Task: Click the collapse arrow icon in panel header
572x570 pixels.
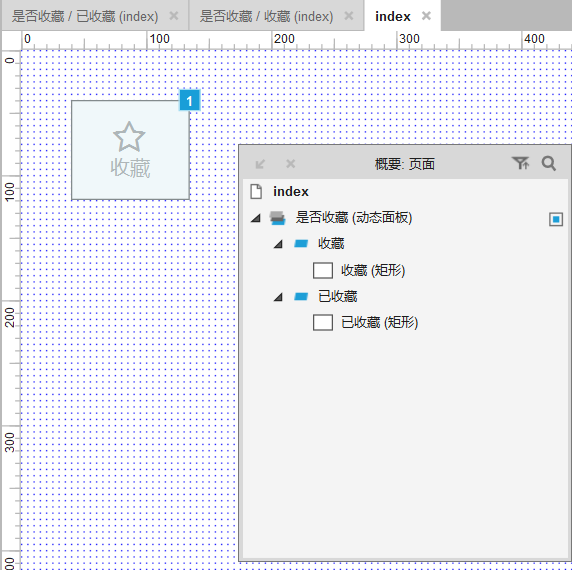Action: click(x=260, y=164)
